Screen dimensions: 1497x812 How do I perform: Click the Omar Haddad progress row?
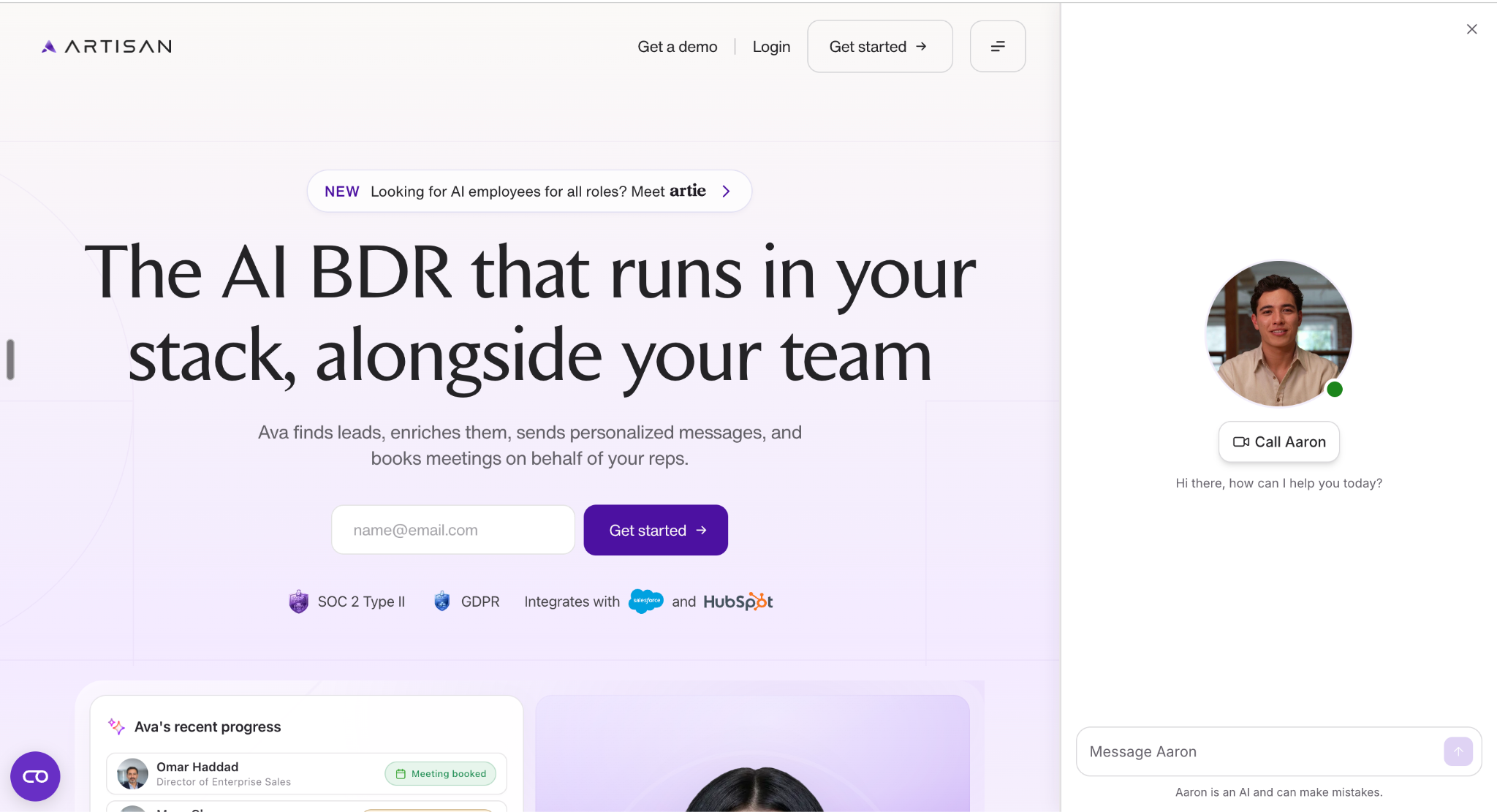[x=306, y=773]
